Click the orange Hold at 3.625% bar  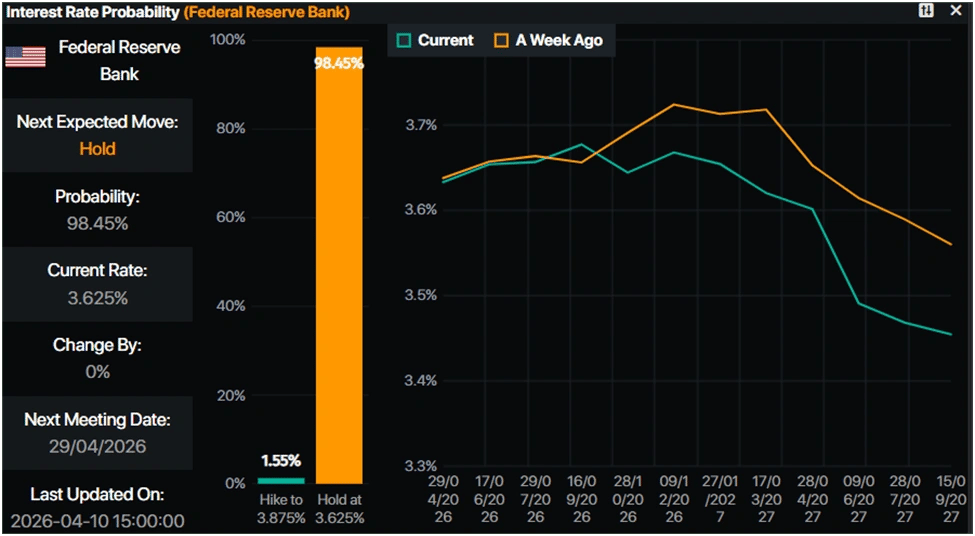click(x=339, y=270)
